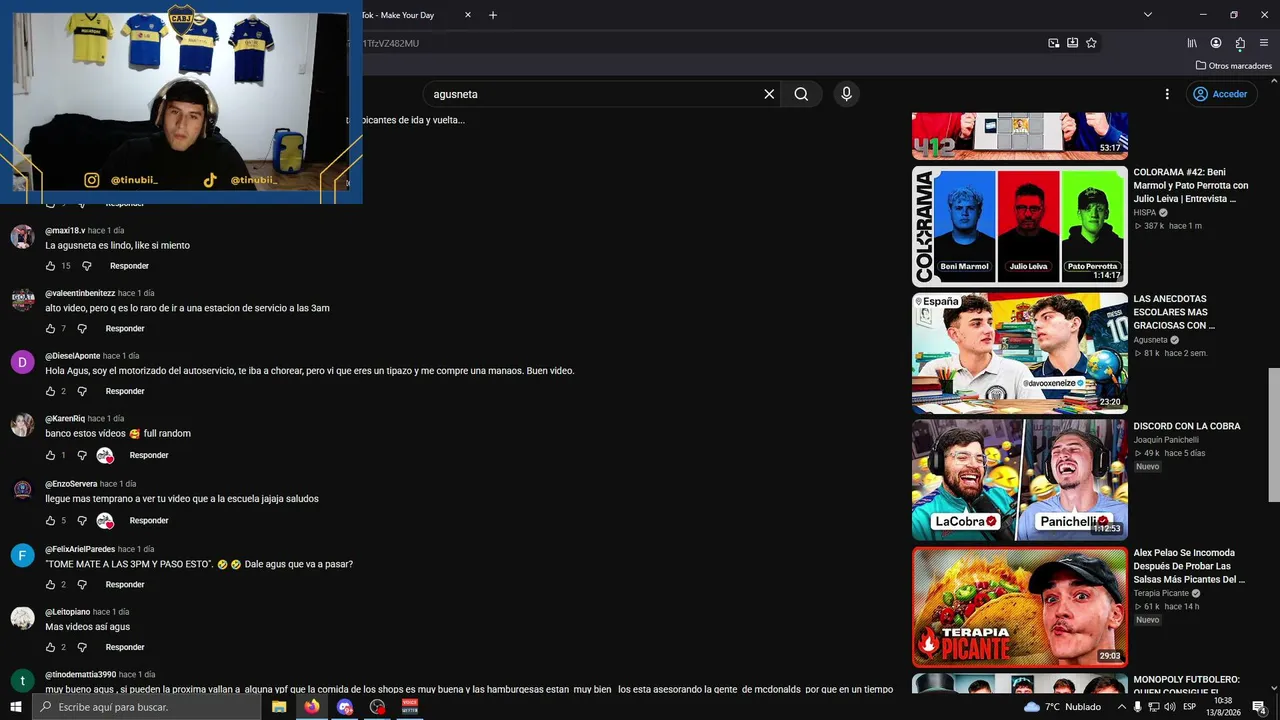Expand the list all tabs chevron
Screen dimensions: 1280x720
[x=1148, y=15]
